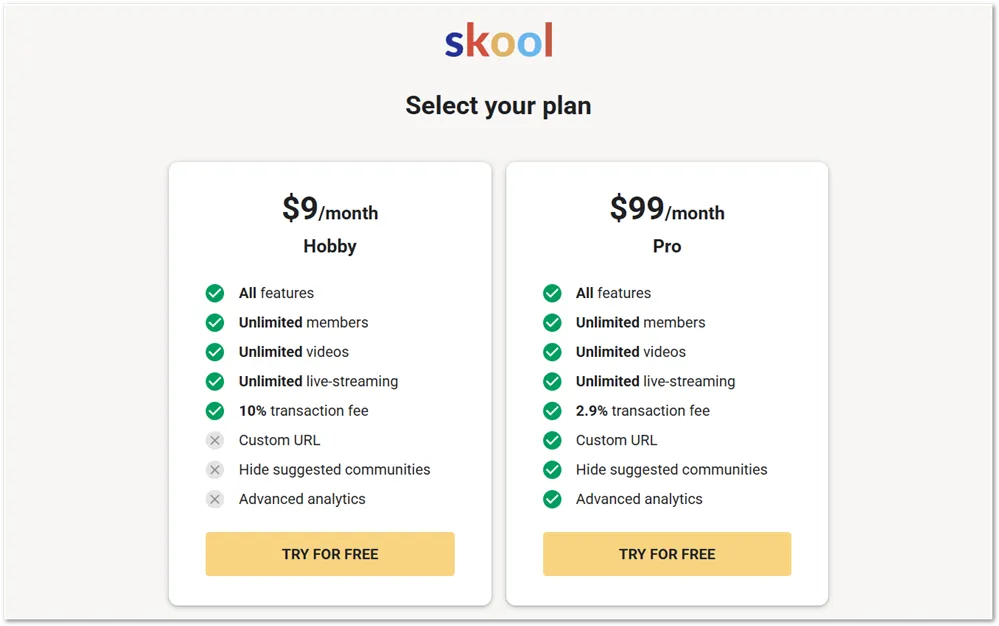999x626 pixels.
Task: Toggle the Hide suggested communities item on Pro
Action: point(552,469)
